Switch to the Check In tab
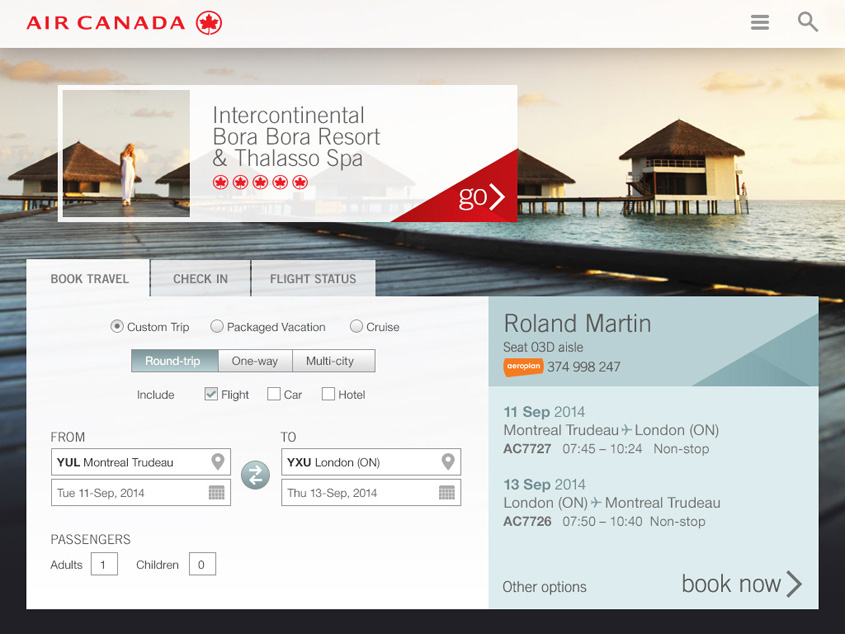 pyautogui.click(x=200, y=279)
